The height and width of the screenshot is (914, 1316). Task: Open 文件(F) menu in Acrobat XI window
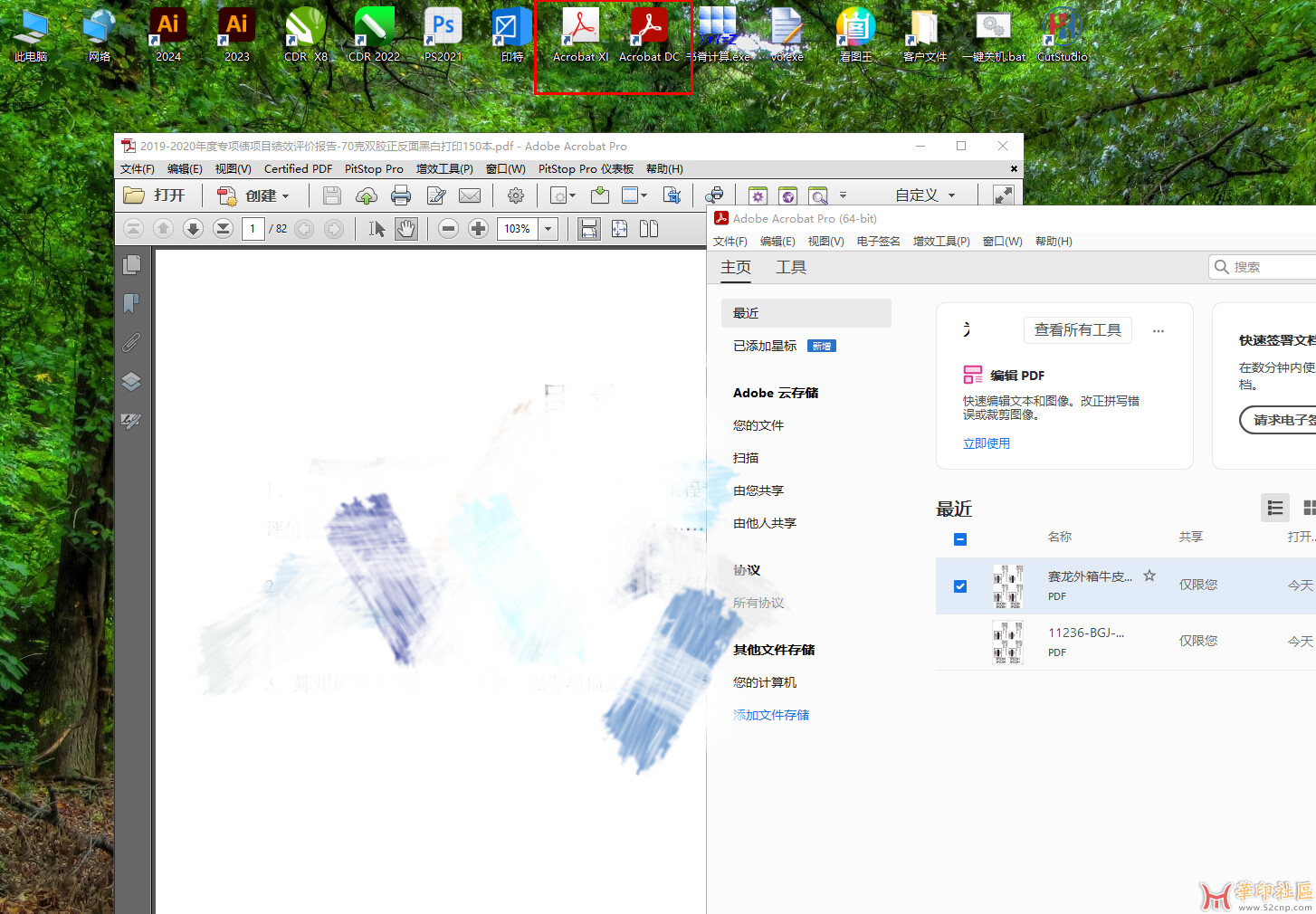(138, 169)
